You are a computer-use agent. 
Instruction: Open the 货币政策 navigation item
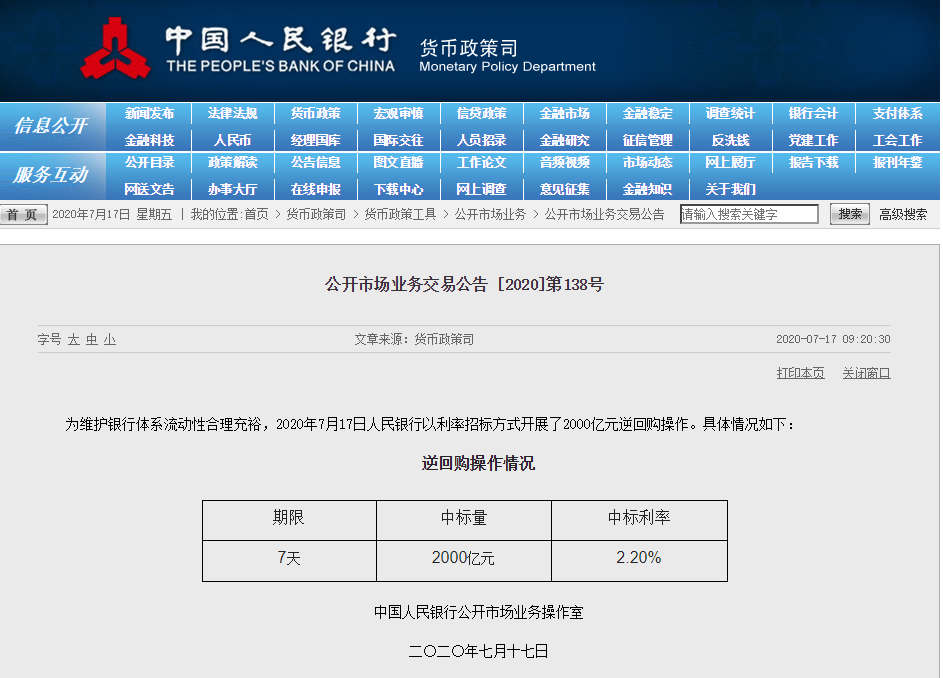(315, 114)
